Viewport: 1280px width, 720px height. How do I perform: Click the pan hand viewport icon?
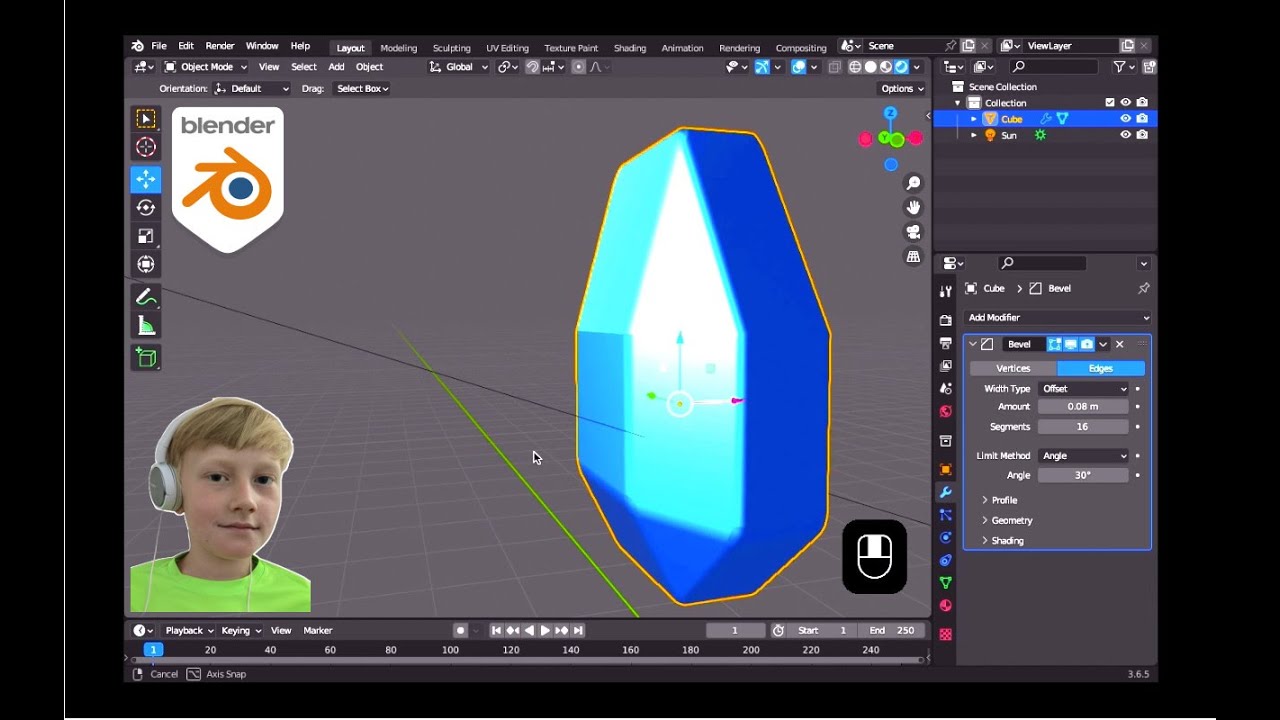point(913,207)
